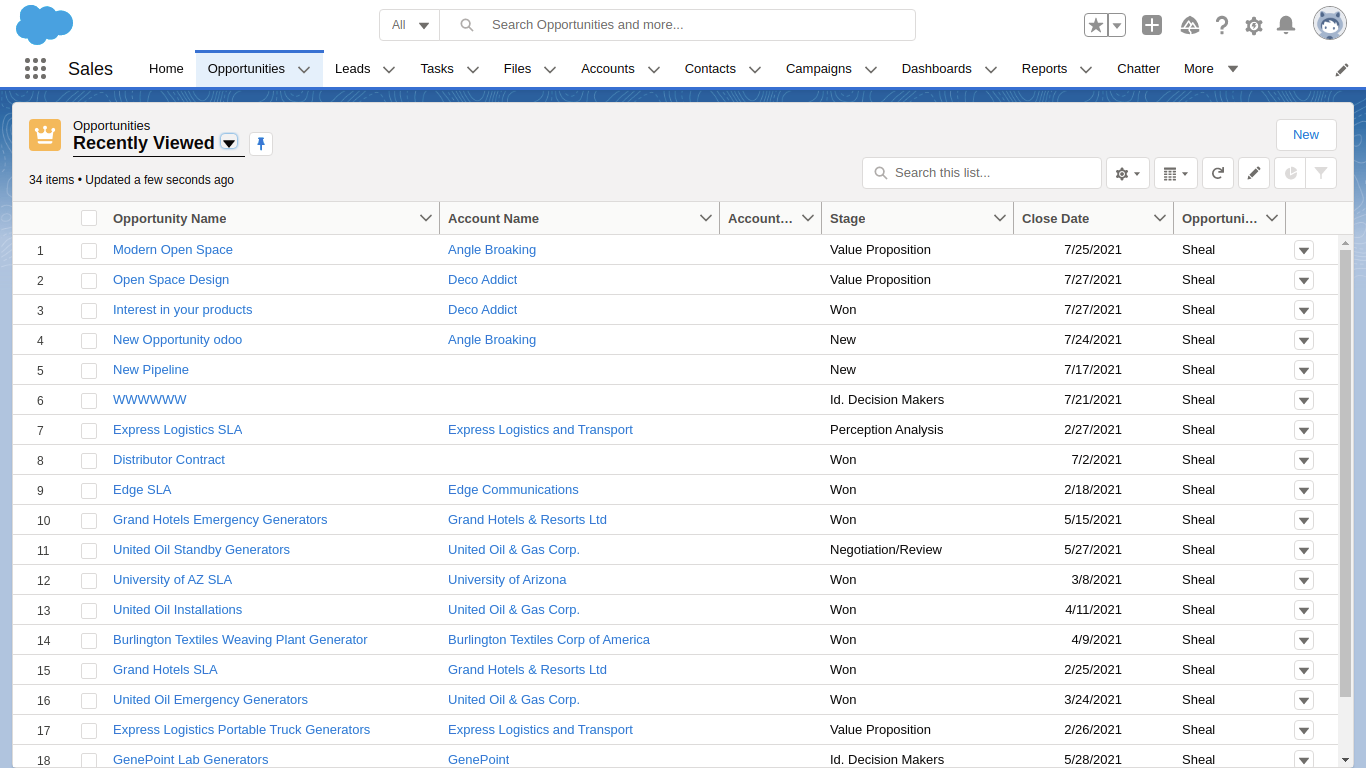Open the Edge Communications account link
Viewport: 1366px width, 768px height.
(513, 490)
